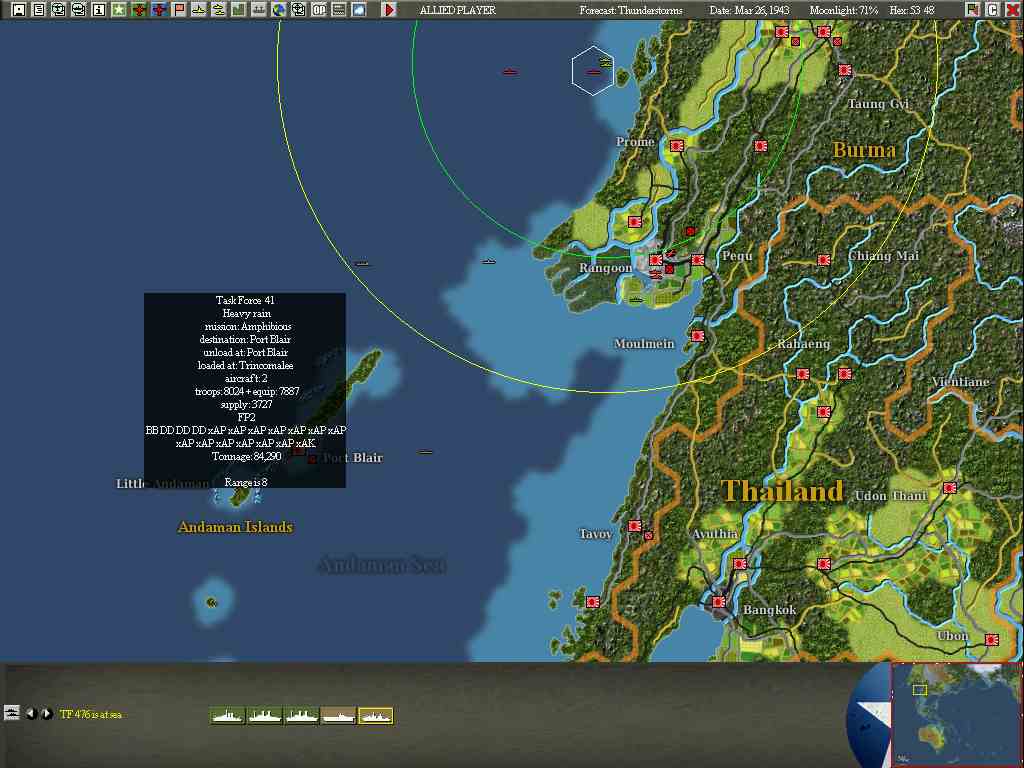The height and width of the screenshot is (768, 1024).
Task: Click the Japanese base marker at Bangkok
Action: 718,601
